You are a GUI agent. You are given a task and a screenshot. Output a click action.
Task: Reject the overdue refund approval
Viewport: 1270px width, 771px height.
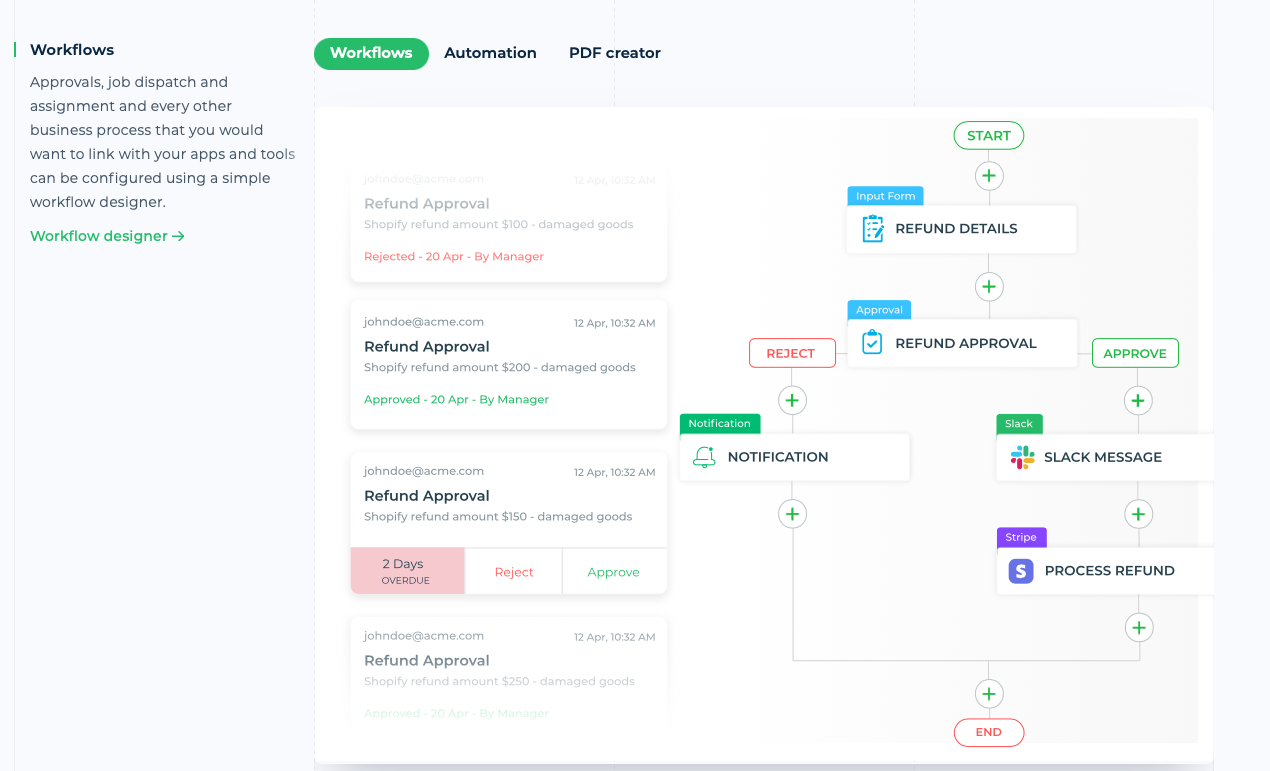pos(513,571)
